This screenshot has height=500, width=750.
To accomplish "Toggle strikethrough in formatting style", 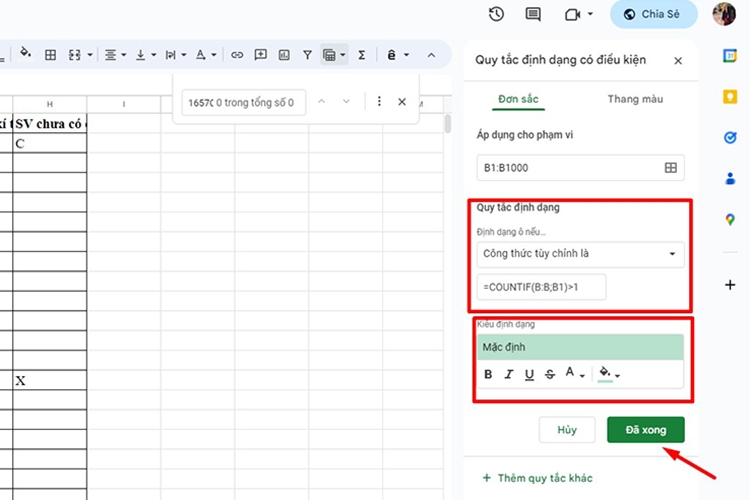I will tap(550, 374).
